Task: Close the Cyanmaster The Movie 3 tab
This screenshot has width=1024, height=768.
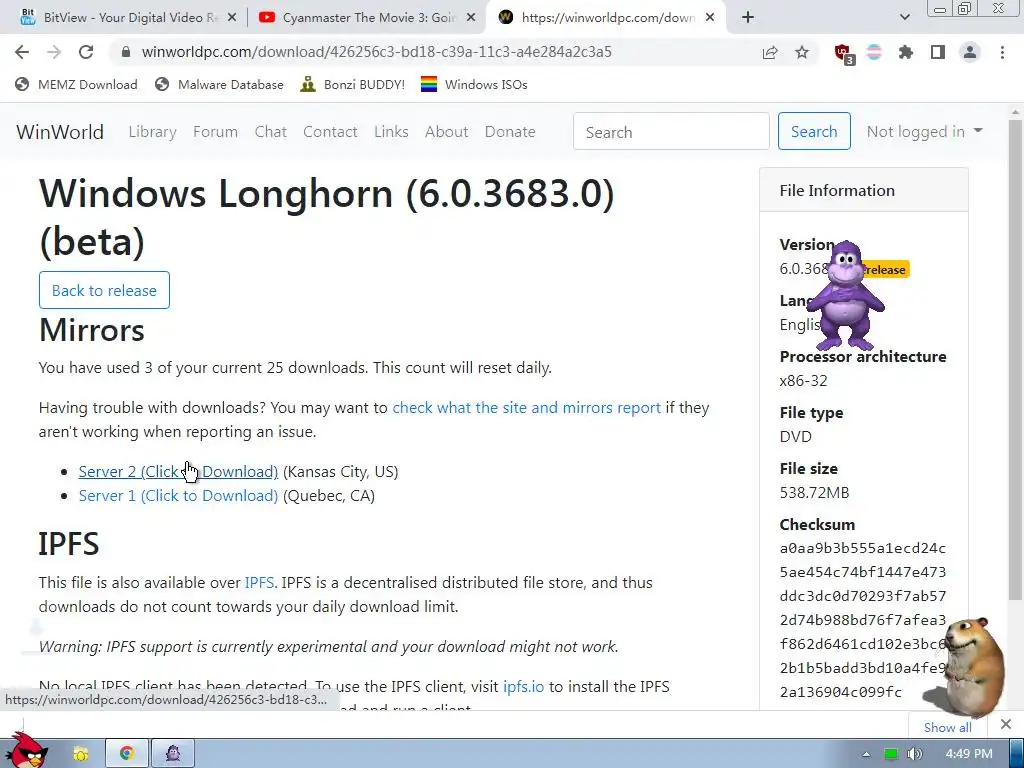Action: (x=471, y=18)
